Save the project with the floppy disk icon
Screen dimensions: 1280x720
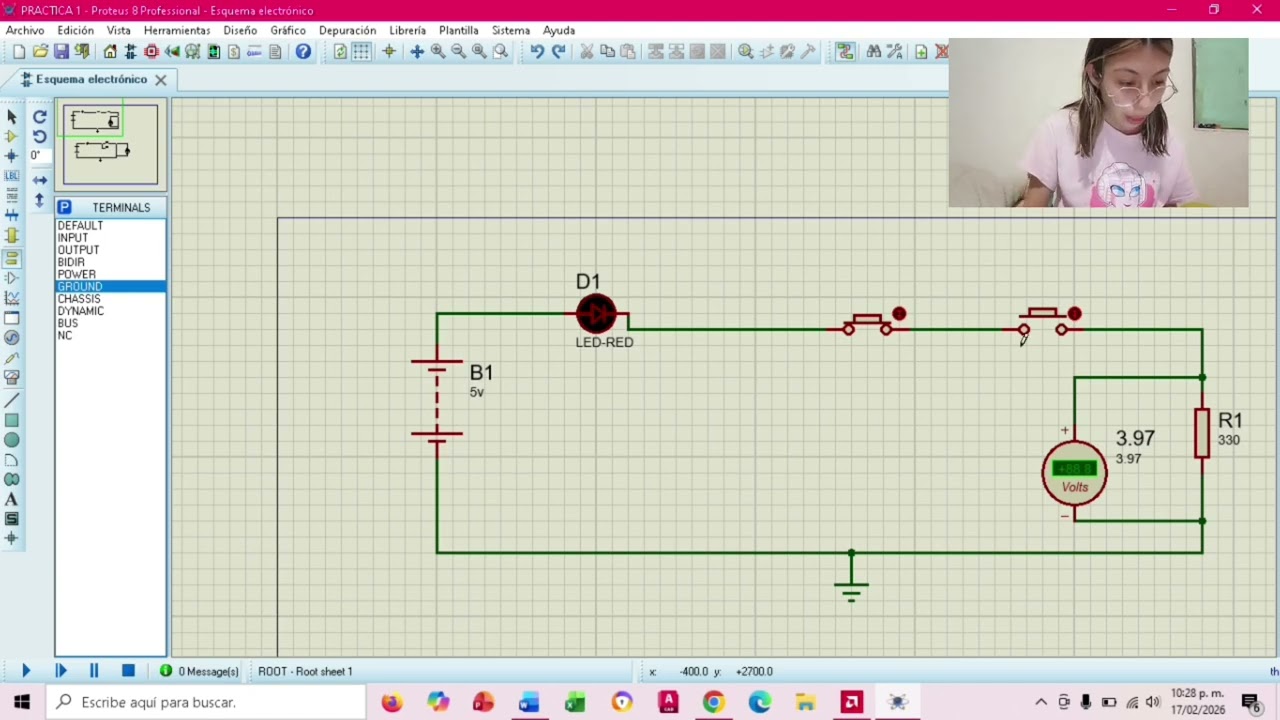click(x=61, y=52)
